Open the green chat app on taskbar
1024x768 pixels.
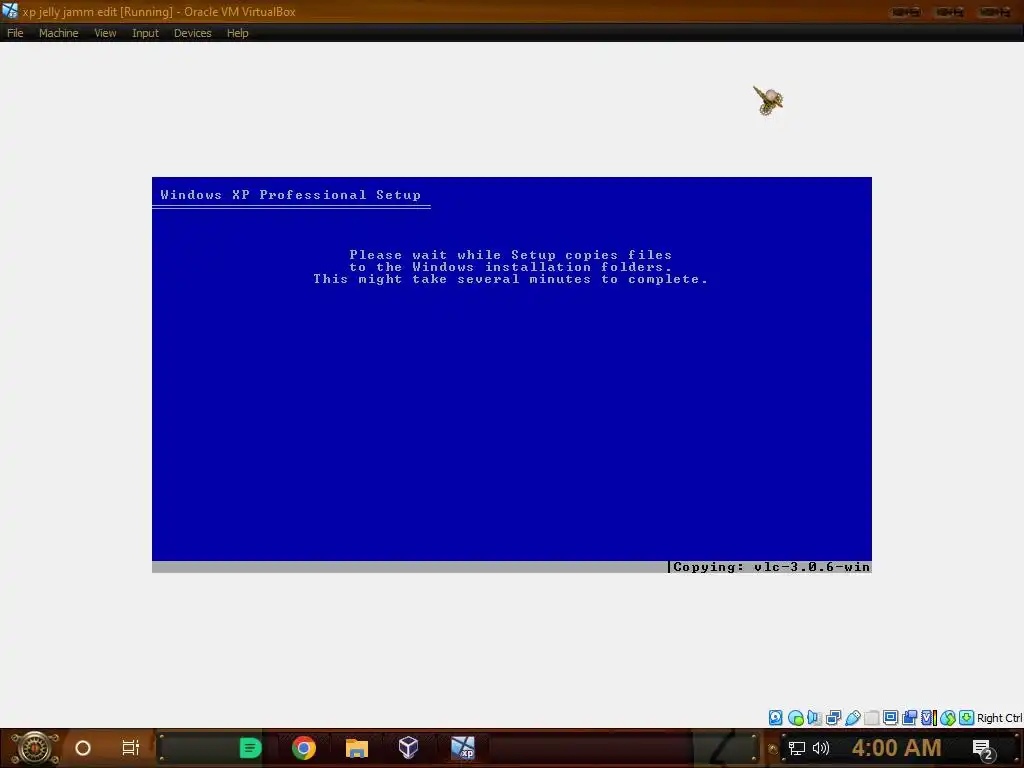(x=250, y=748)
